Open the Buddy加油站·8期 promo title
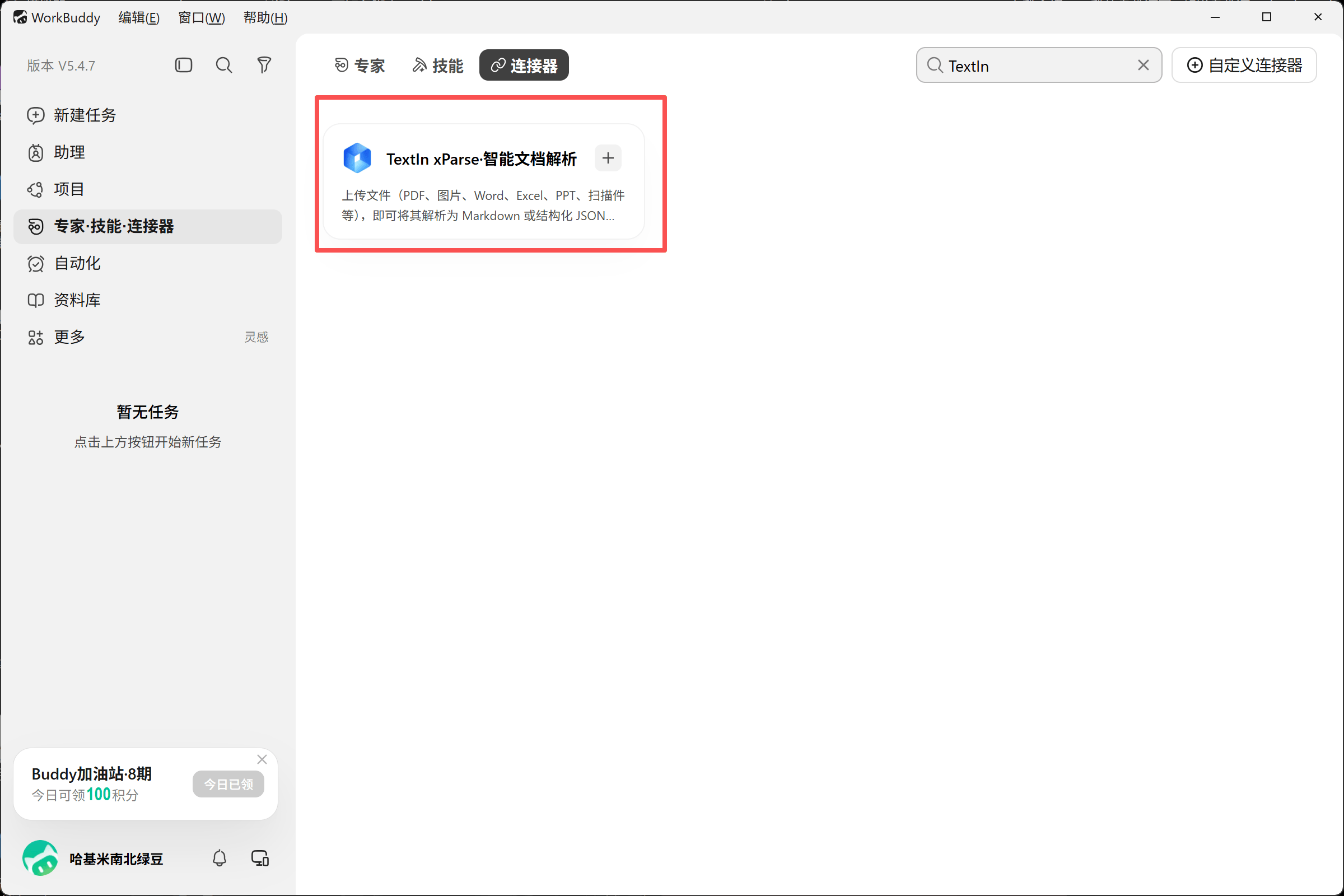Viewport: 1344px width, 896px height. [91, 774]
